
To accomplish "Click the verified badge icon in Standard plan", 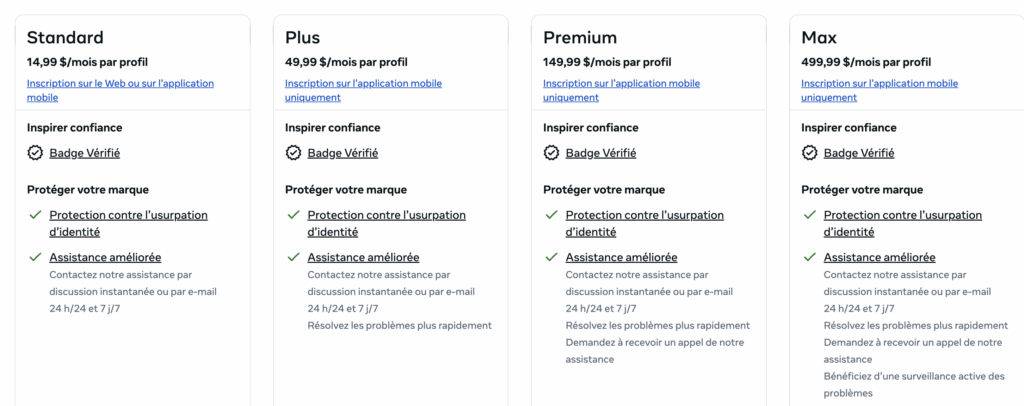I will point(35,153).
